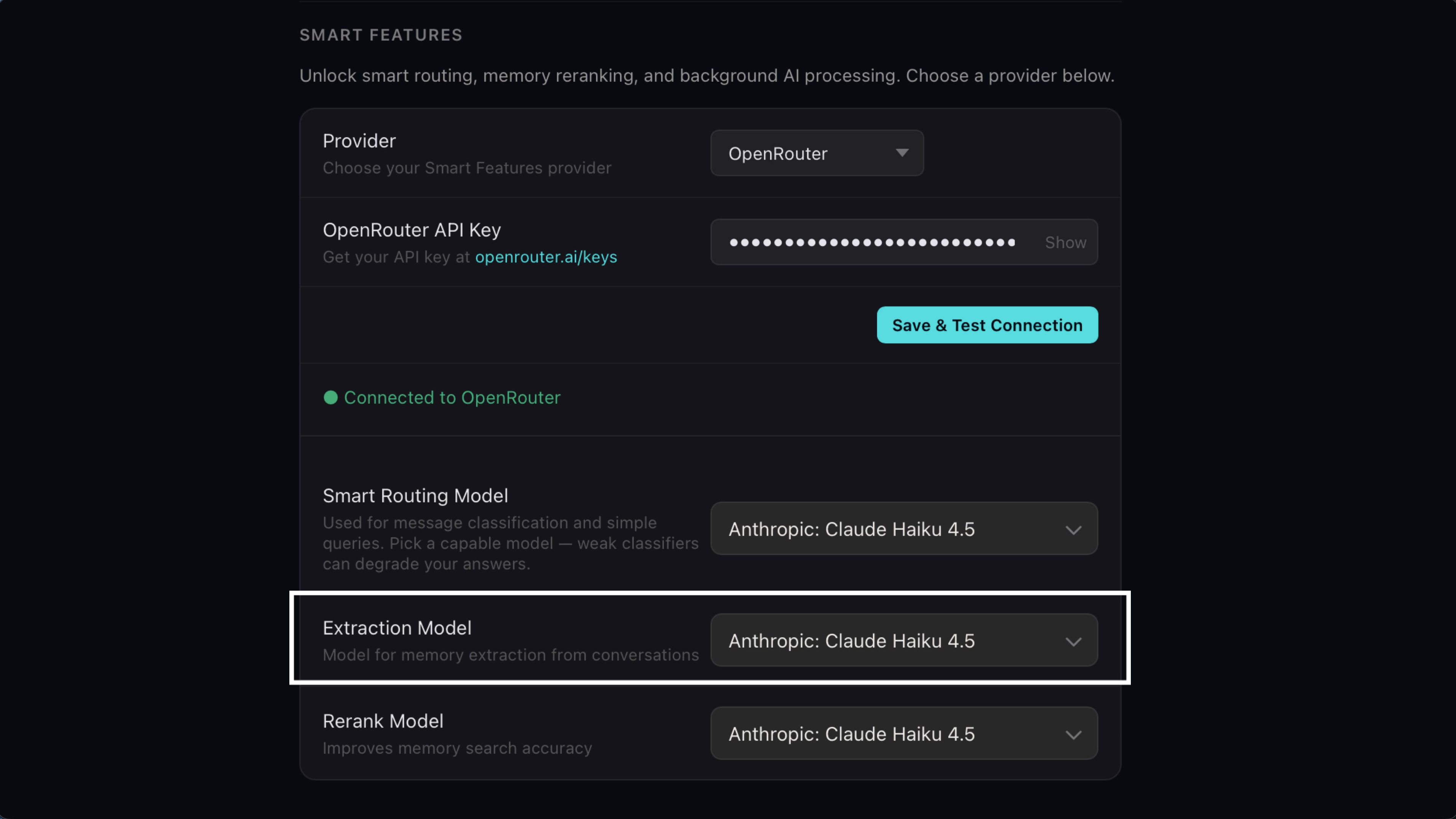
Task: Click the Rerank Model label
Action: click(x=383, y=721)
